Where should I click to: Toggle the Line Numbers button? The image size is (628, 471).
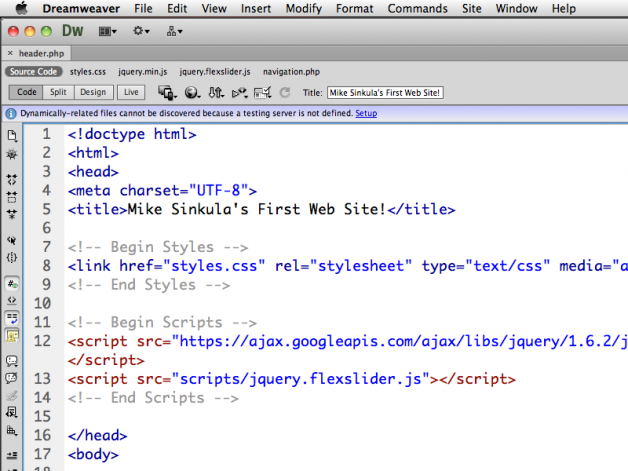coord(12,284)
